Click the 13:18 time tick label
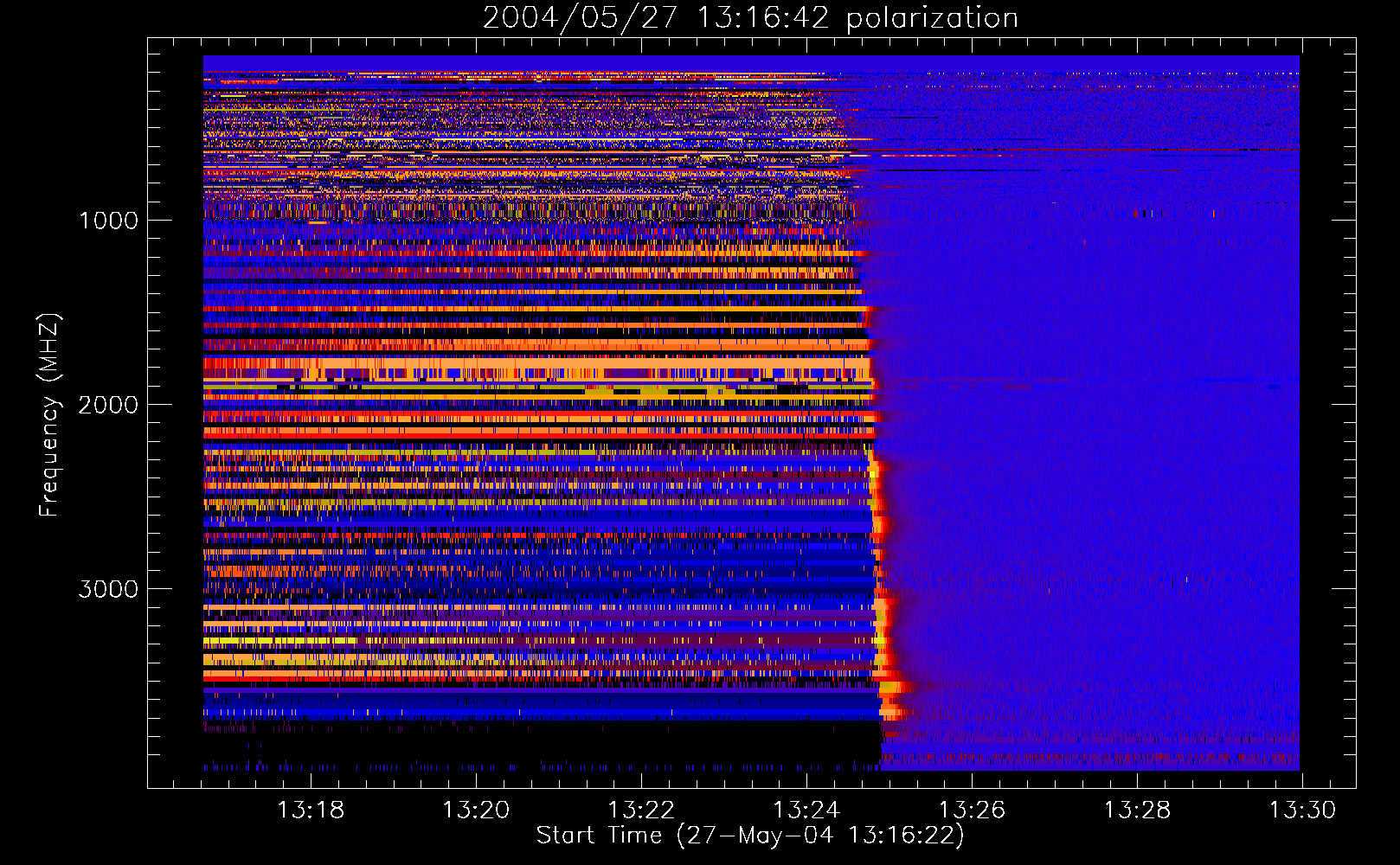The image size is (1400, 865). [x=311, y=811]
